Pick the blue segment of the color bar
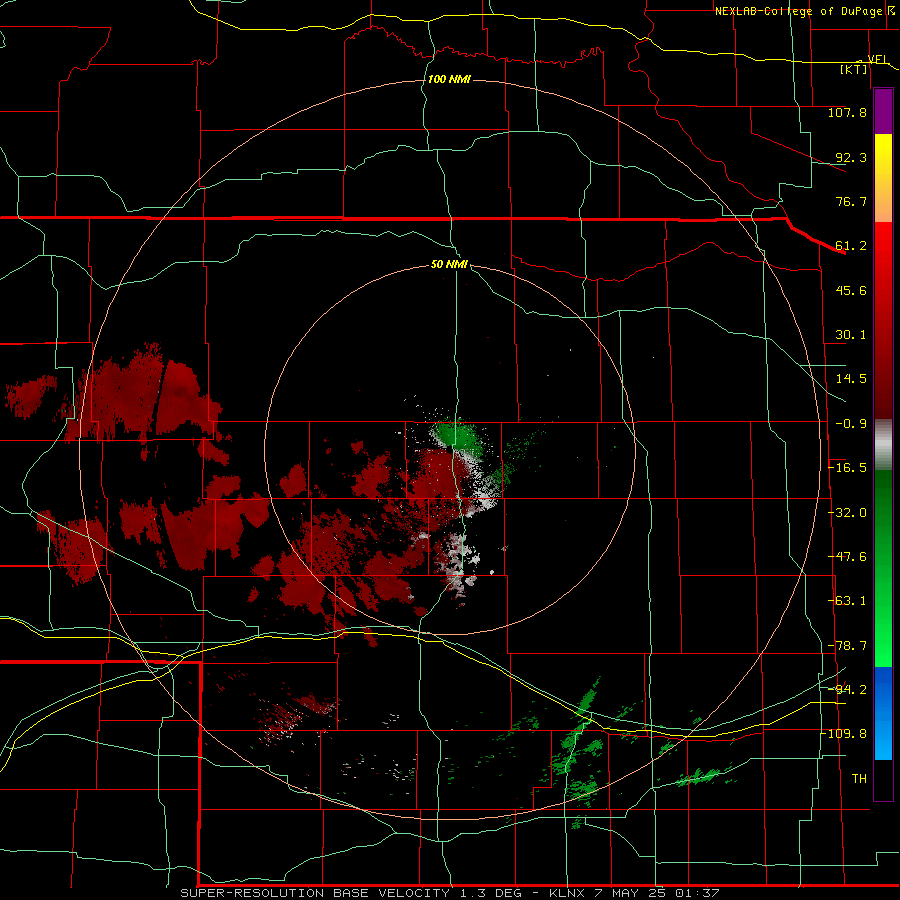The image size is (900, 900). (883, 713)
